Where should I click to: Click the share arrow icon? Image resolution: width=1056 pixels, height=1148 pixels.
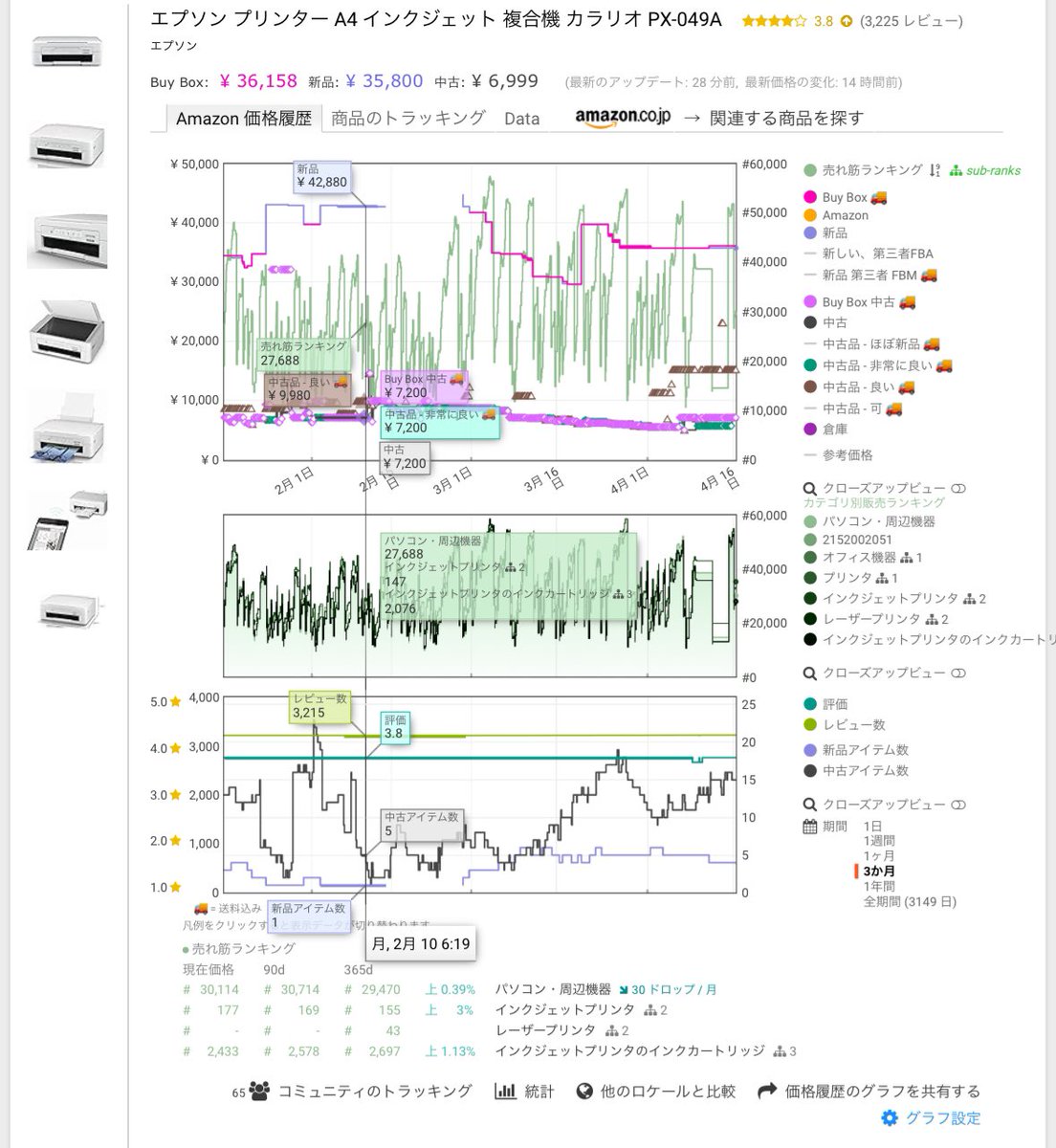tap(766, 1091)
